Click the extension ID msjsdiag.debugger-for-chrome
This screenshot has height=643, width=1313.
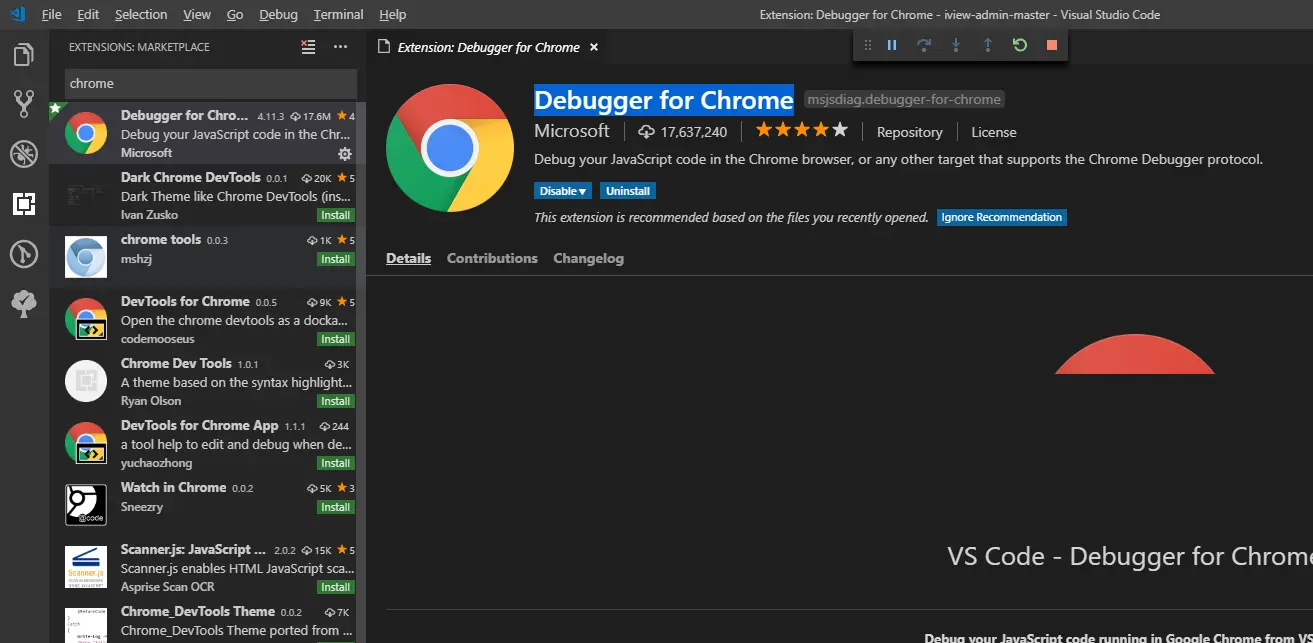point(904,99)
